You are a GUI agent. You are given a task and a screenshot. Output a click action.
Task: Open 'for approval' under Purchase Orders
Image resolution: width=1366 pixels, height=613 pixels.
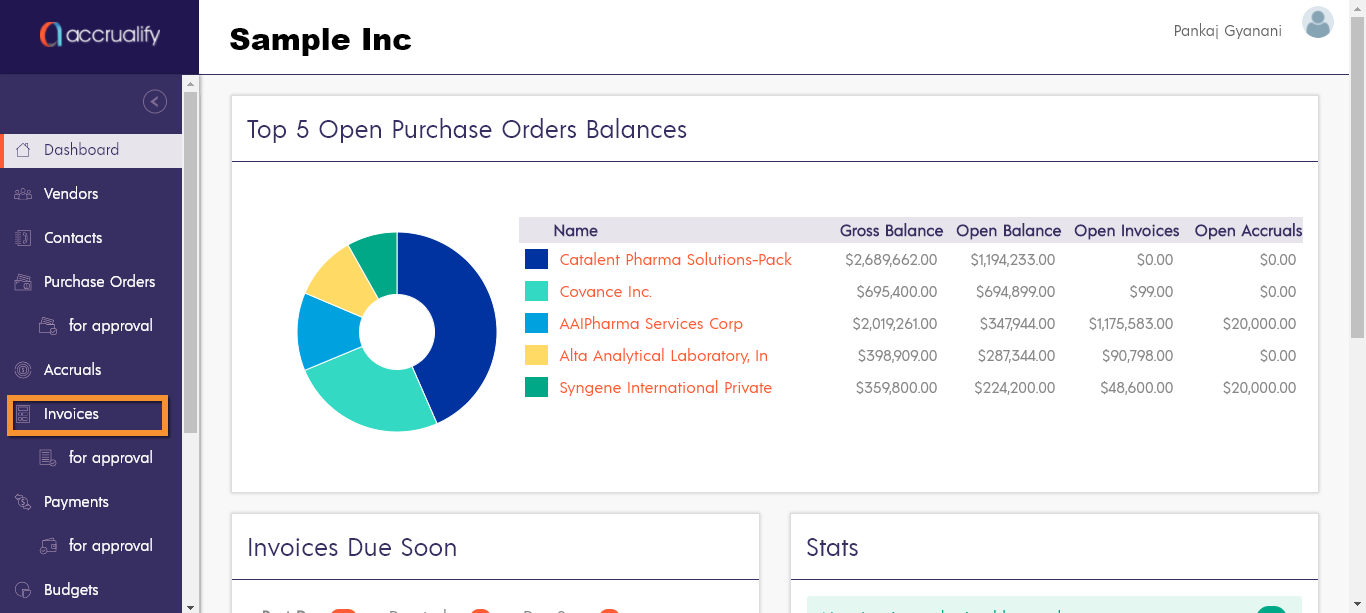click(110, 326)
